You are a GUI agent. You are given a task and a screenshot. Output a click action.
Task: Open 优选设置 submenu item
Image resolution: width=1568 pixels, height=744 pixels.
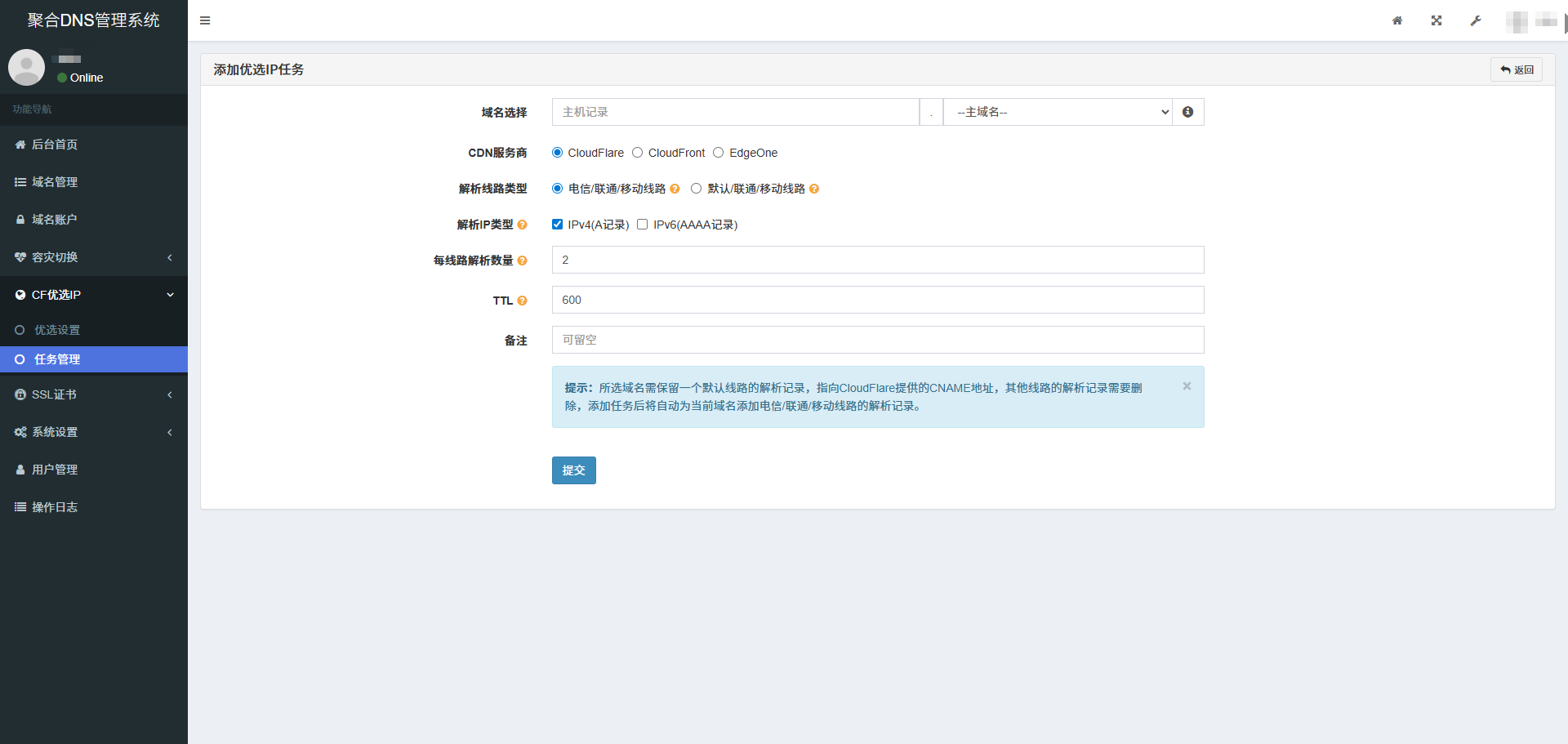(57, 330)
